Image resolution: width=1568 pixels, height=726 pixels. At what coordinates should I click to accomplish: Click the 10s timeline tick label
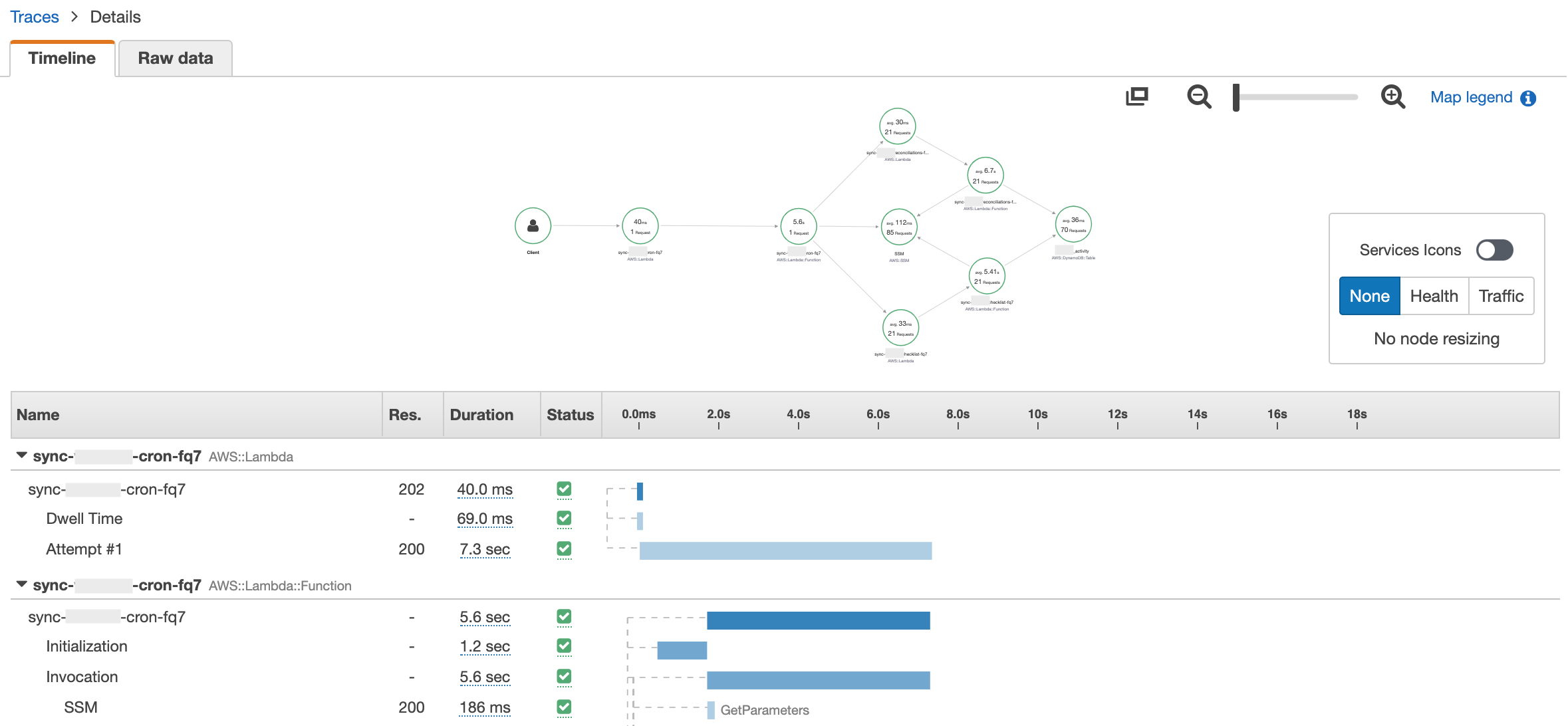coord(1037,414)
